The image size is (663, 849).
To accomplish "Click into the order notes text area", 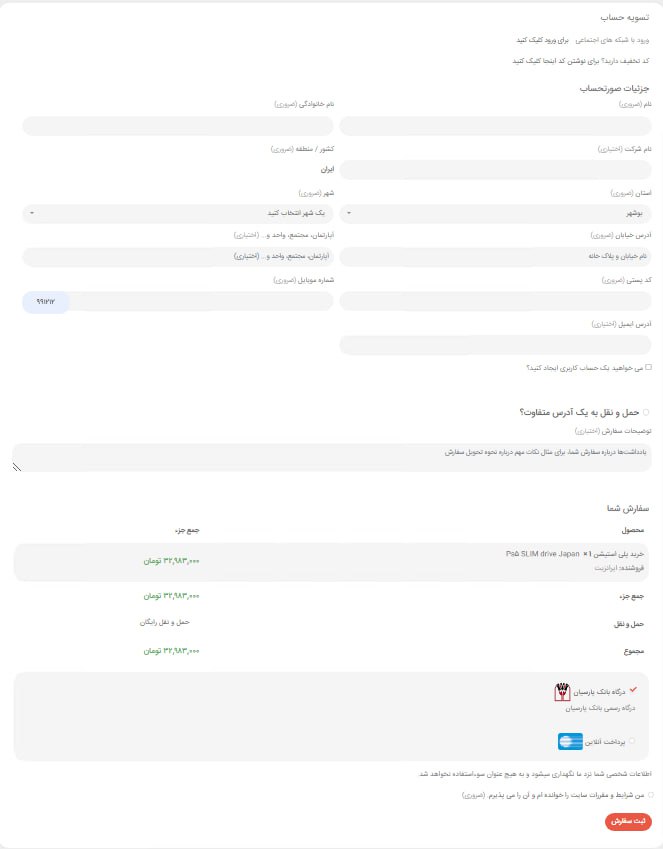I will point(332,458).
